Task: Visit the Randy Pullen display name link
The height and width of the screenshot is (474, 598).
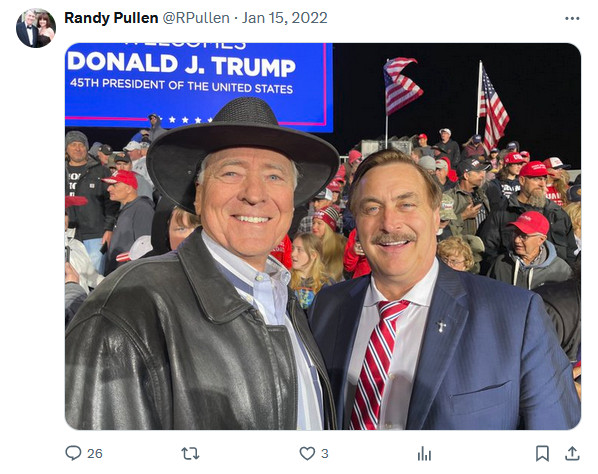Action: (x=111, y=18)
